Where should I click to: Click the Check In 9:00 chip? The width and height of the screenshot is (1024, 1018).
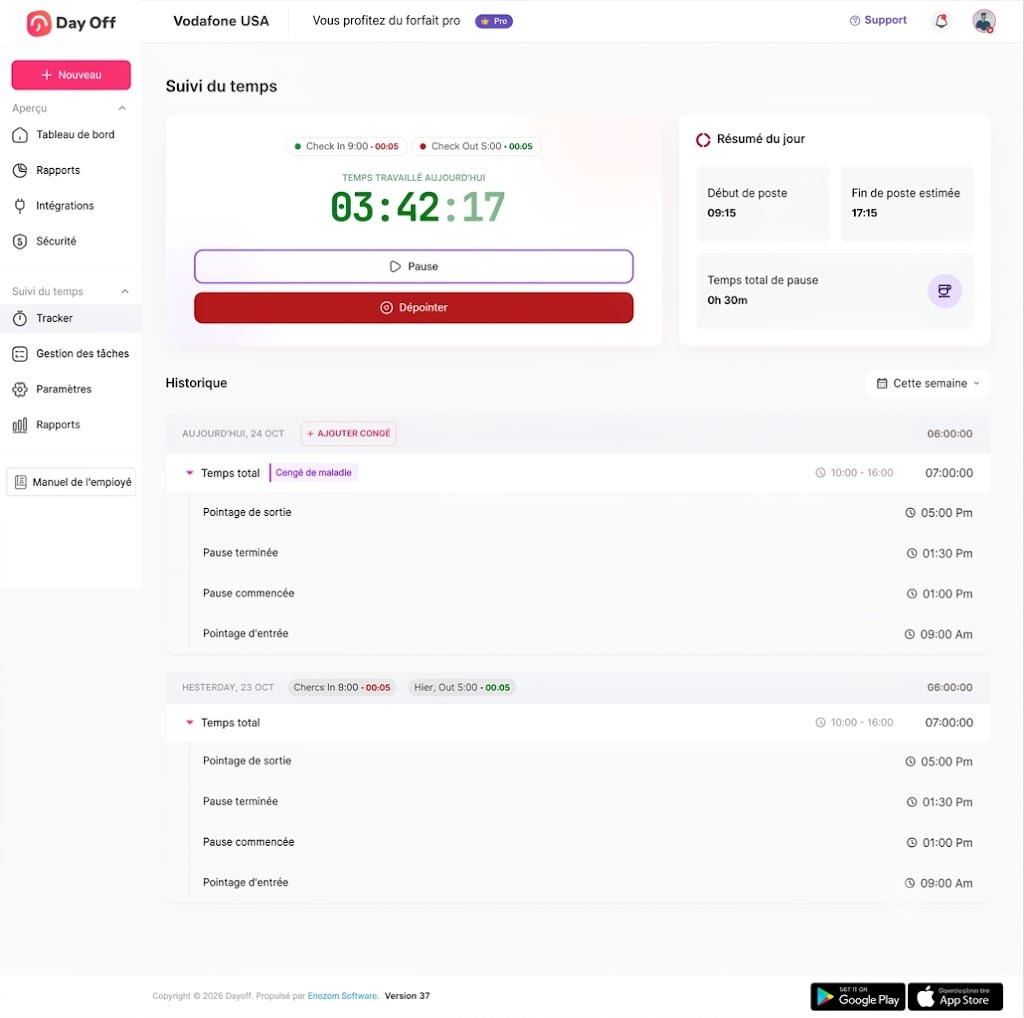point(347,147)
